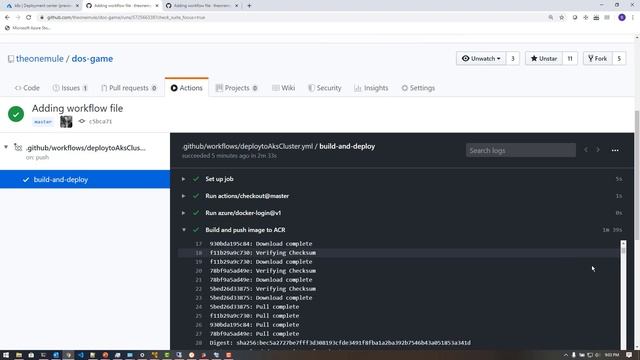
Task: Open the notification center icon
Action: pos(629,355)
